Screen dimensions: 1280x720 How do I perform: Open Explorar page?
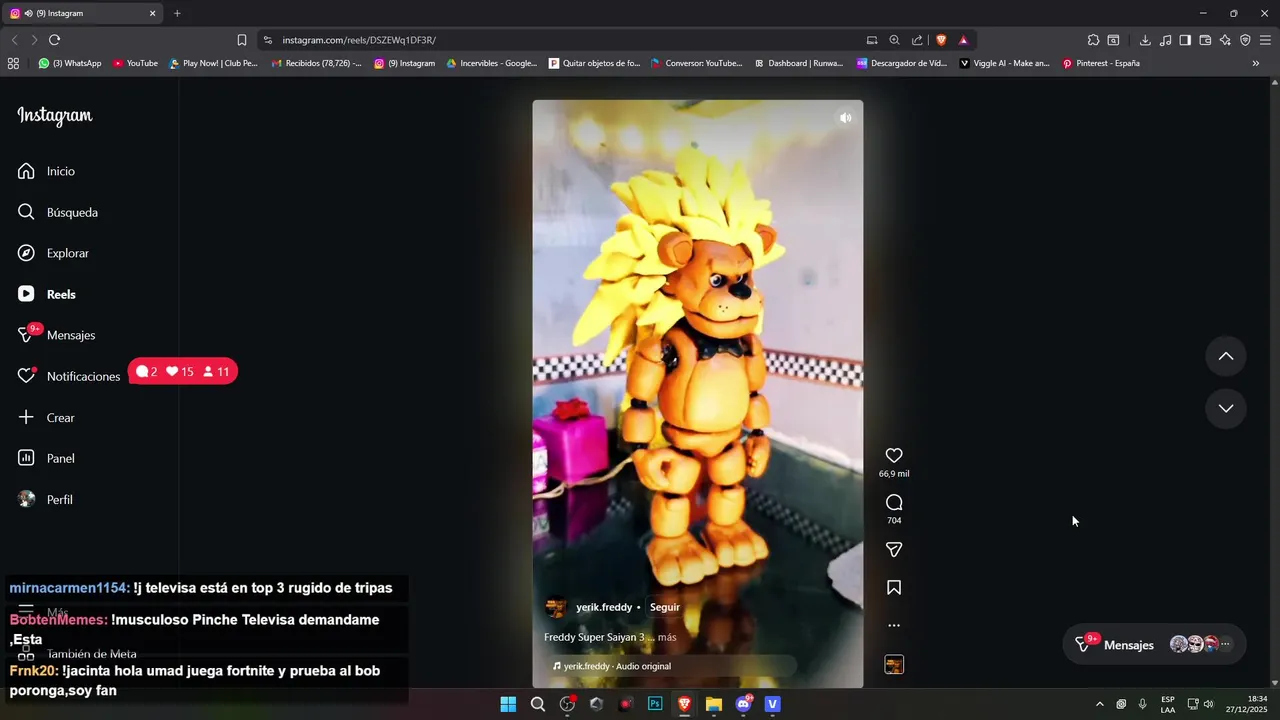tap(53, 253)
